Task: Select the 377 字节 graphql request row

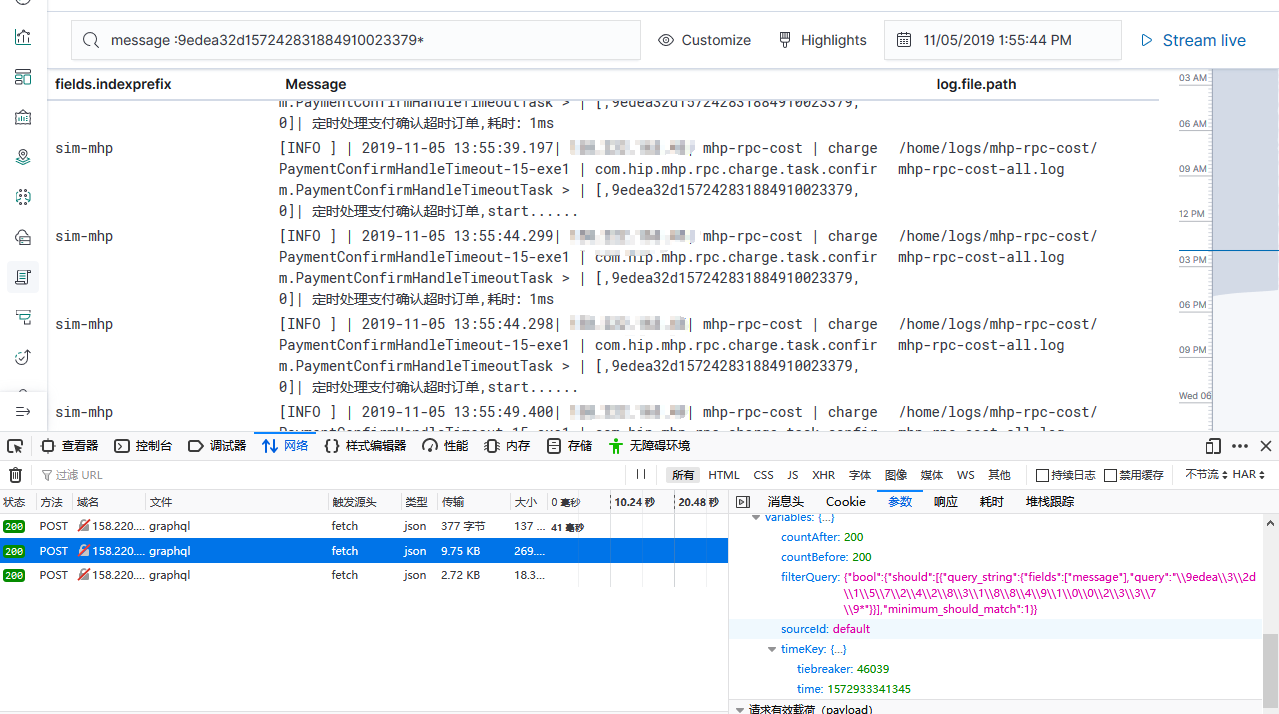Action: [364, 526]
